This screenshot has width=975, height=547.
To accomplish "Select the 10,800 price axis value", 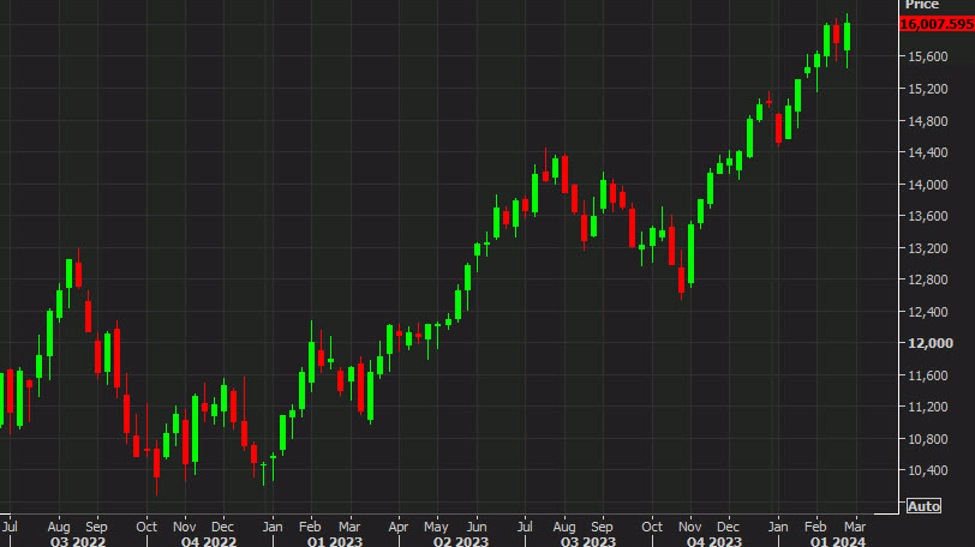I will pos(928,439).
